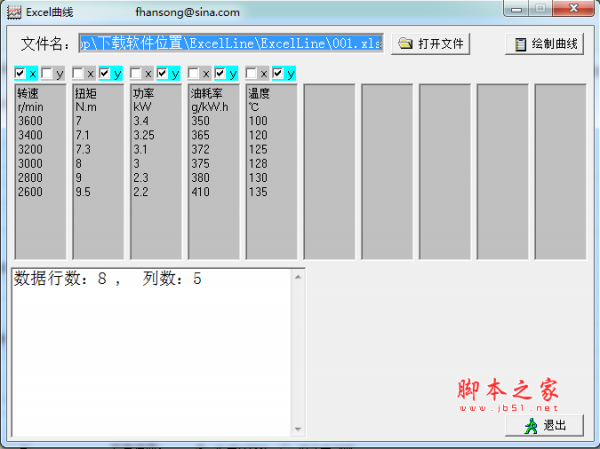Select value 3600 in 转速 column
This screenshot has height=449, width=600.
pyautogui.click(x=30, y=121)
